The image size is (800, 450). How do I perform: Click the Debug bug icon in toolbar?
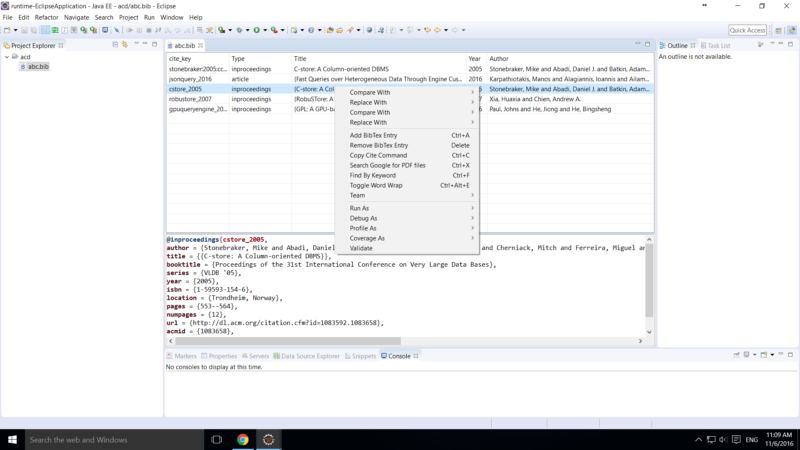pyautogui.click(x=239, y=30)
